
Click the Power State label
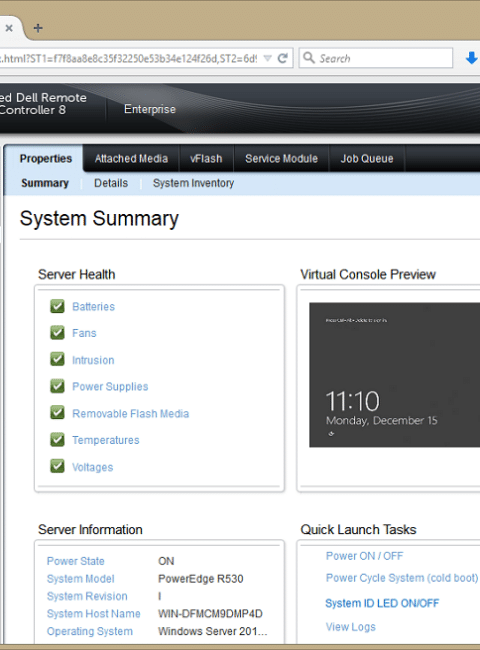pos(75,561)
